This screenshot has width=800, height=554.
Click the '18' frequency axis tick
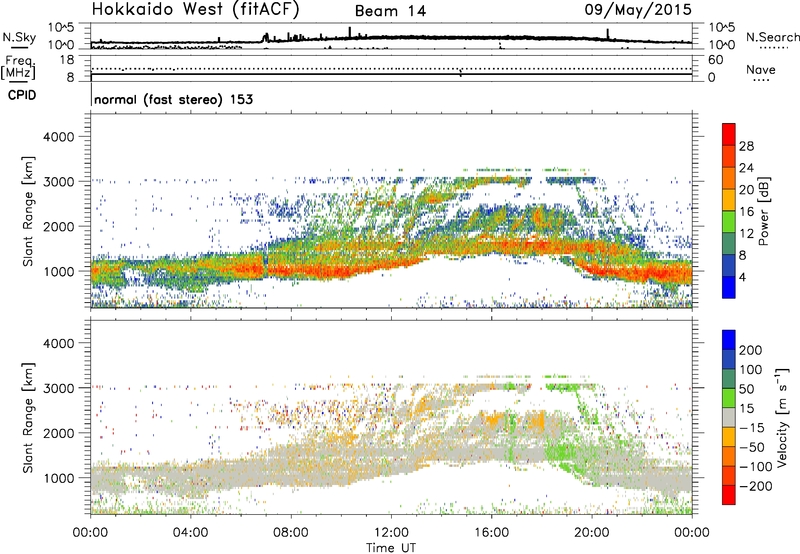(x=67, y=60)
